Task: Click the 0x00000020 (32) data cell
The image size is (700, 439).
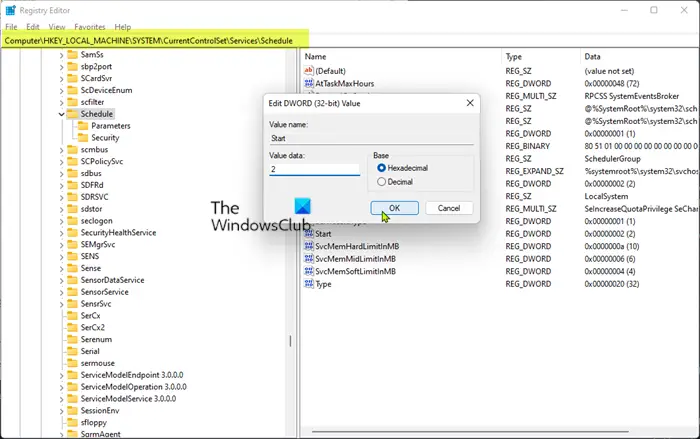Action: 612,284
